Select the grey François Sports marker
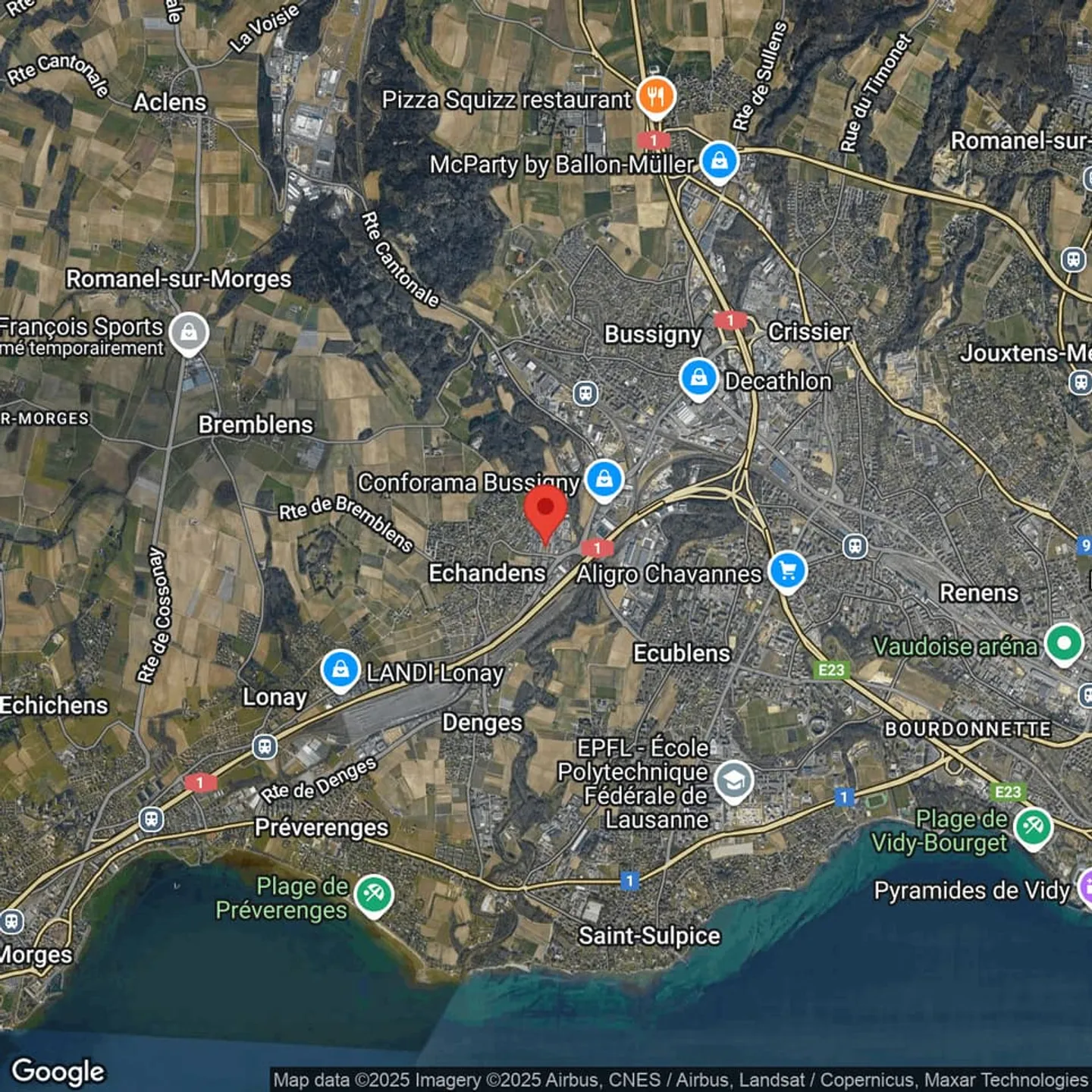Screen dimensions: 1092x1092 click(189, 332)
